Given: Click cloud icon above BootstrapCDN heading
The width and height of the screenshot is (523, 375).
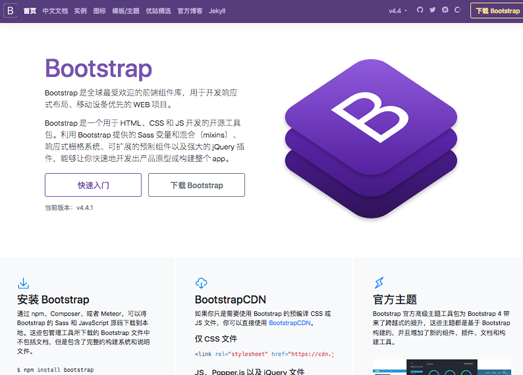Looking at the screenshot, I should pyautogui.click(x=201, y=283).
